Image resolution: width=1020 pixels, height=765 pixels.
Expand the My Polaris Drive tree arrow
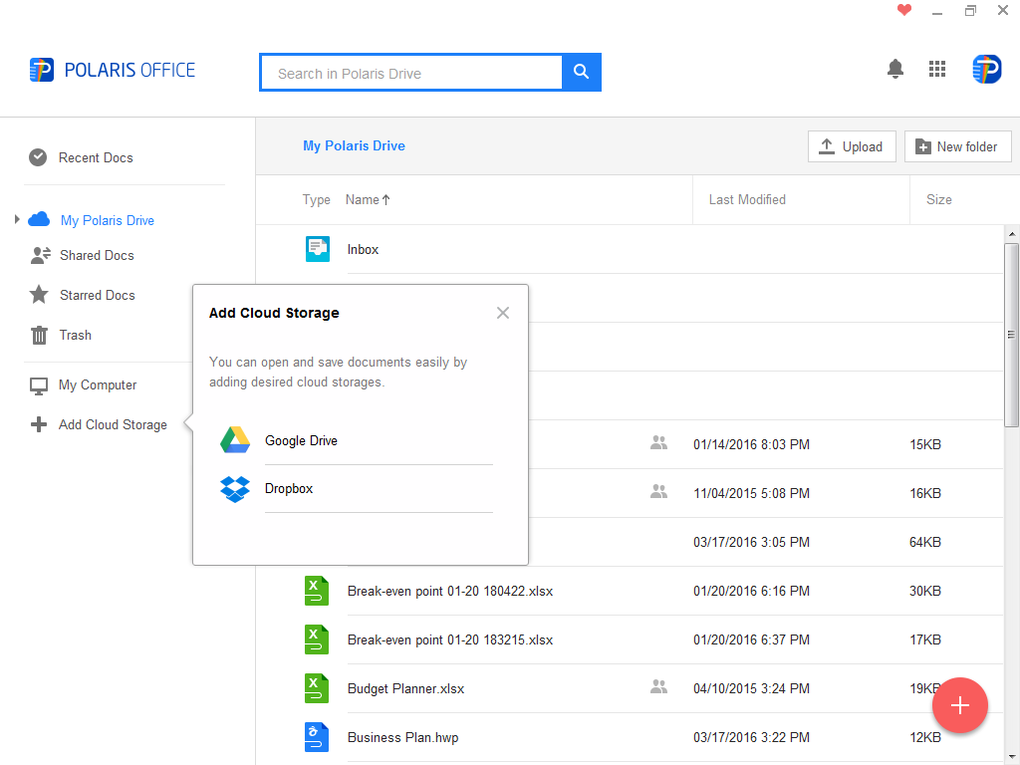pyautogui.click(x=17, y=219)
